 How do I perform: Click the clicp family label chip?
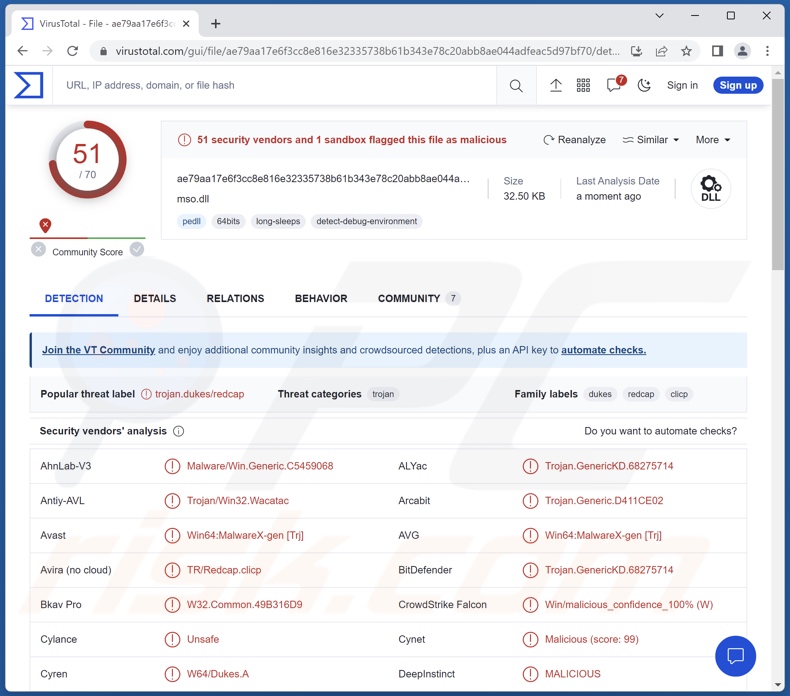point(679,394)
